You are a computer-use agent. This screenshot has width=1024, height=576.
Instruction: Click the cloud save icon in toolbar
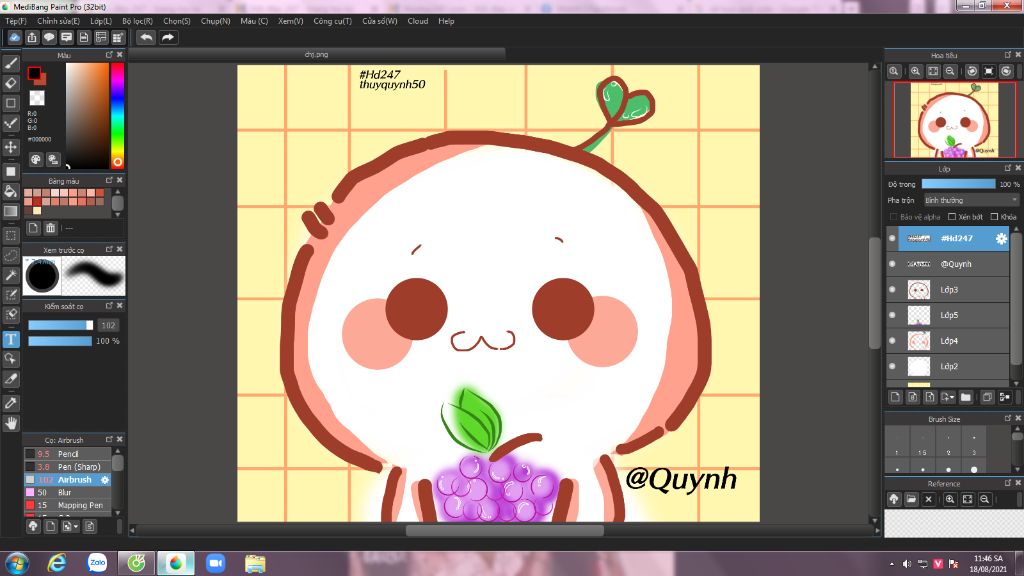[14, 37]
